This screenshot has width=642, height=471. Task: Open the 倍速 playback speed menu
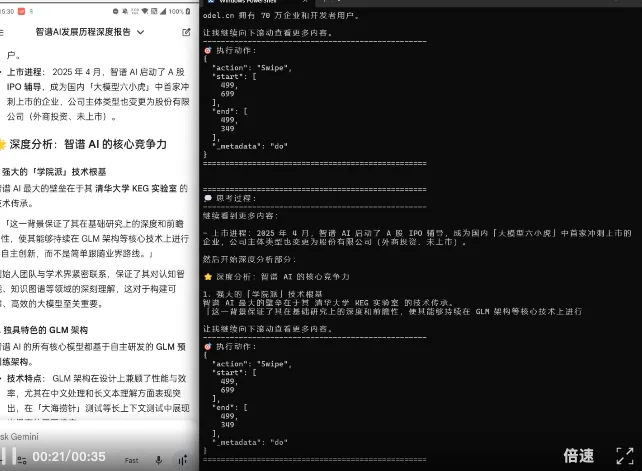click(579, 455)
